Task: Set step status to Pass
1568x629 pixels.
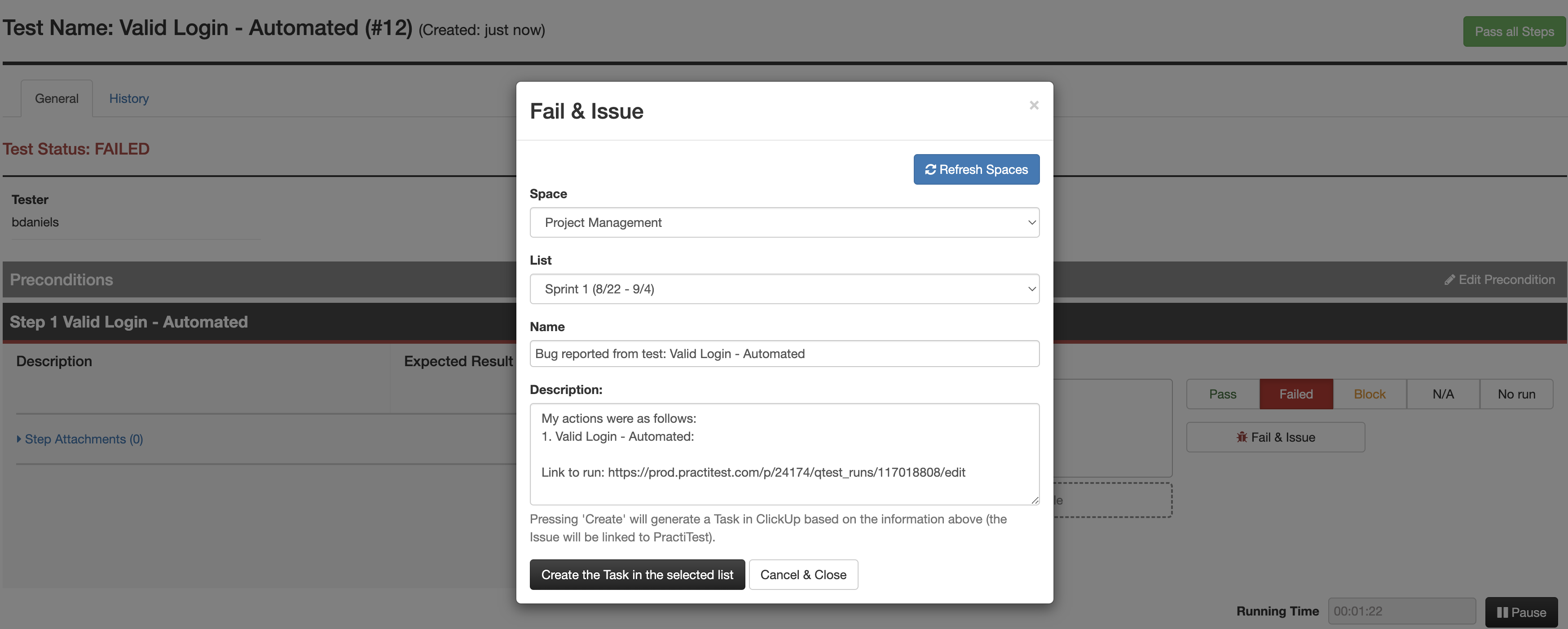Action: [x=1222, y=394]
